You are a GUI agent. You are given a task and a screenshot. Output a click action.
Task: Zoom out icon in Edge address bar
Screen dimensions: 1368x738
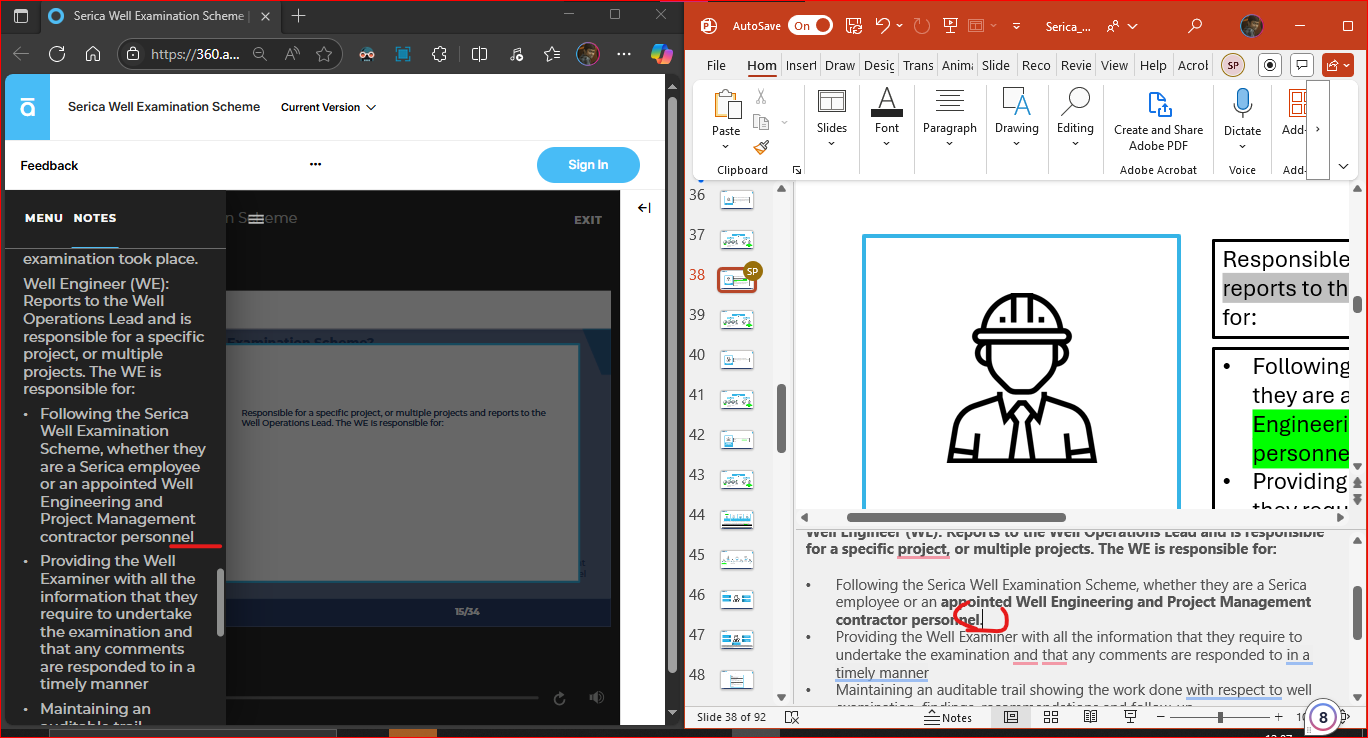click(x=260, y=54)
